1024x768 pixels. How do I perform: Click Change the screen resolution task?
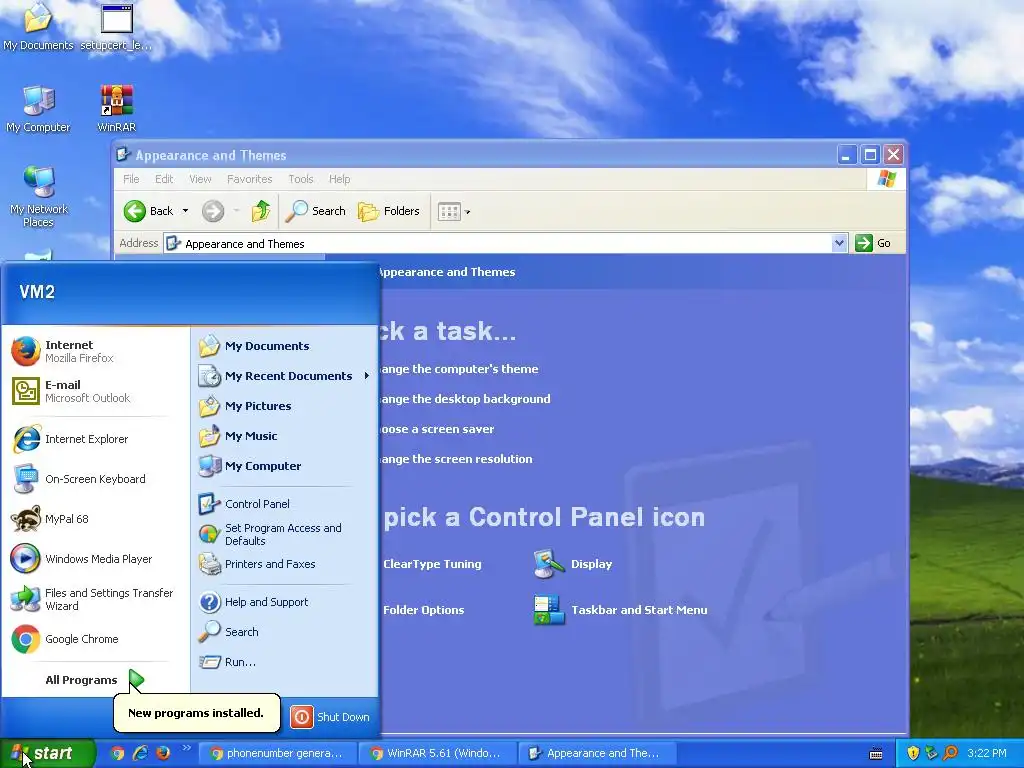pos(455,459)
